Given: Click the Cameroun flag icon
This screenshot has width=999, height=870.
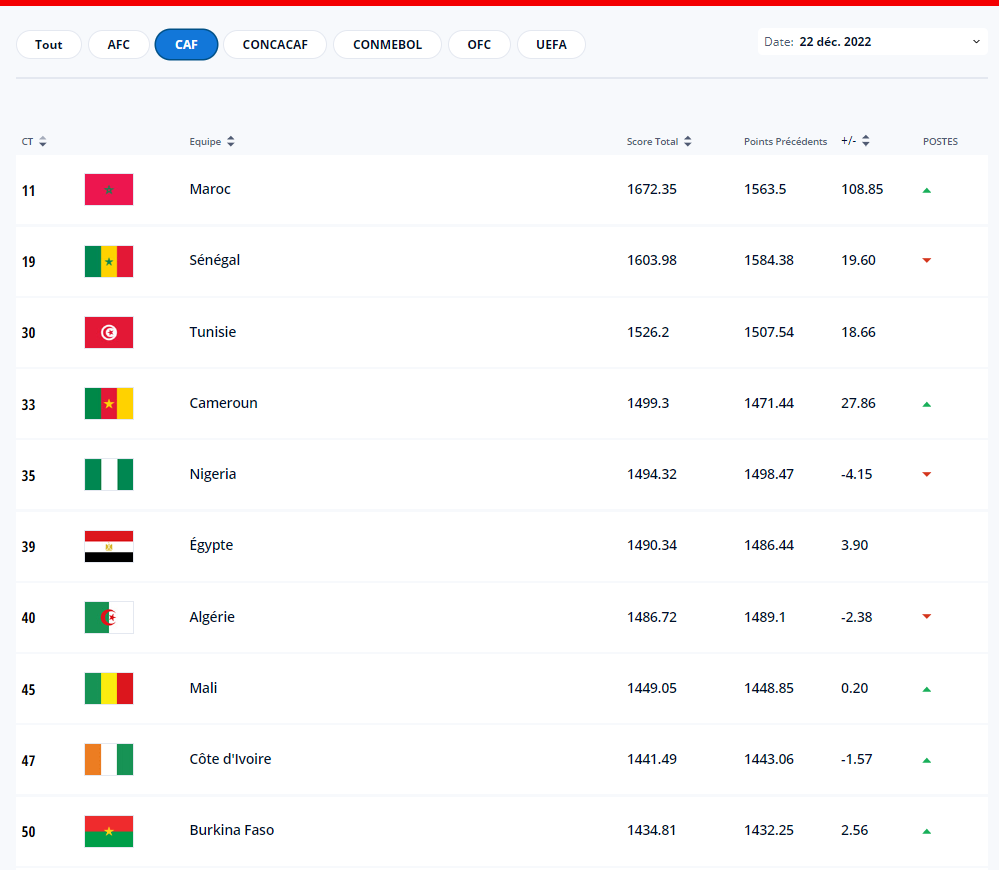Looking at the screenshot, I should pos(109,403).
